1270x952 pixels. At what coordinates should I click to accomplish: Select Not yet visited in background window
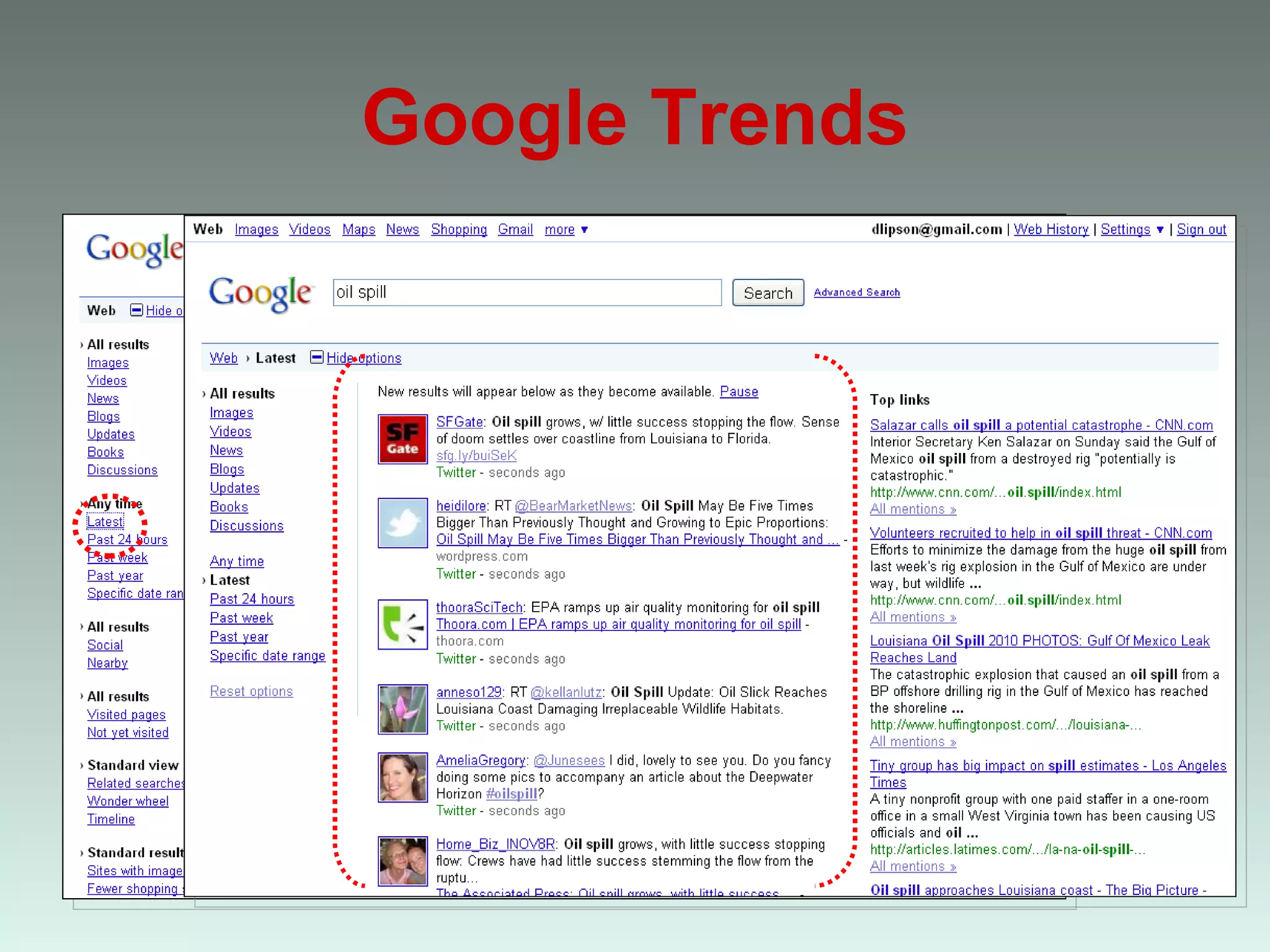[127, 733]
